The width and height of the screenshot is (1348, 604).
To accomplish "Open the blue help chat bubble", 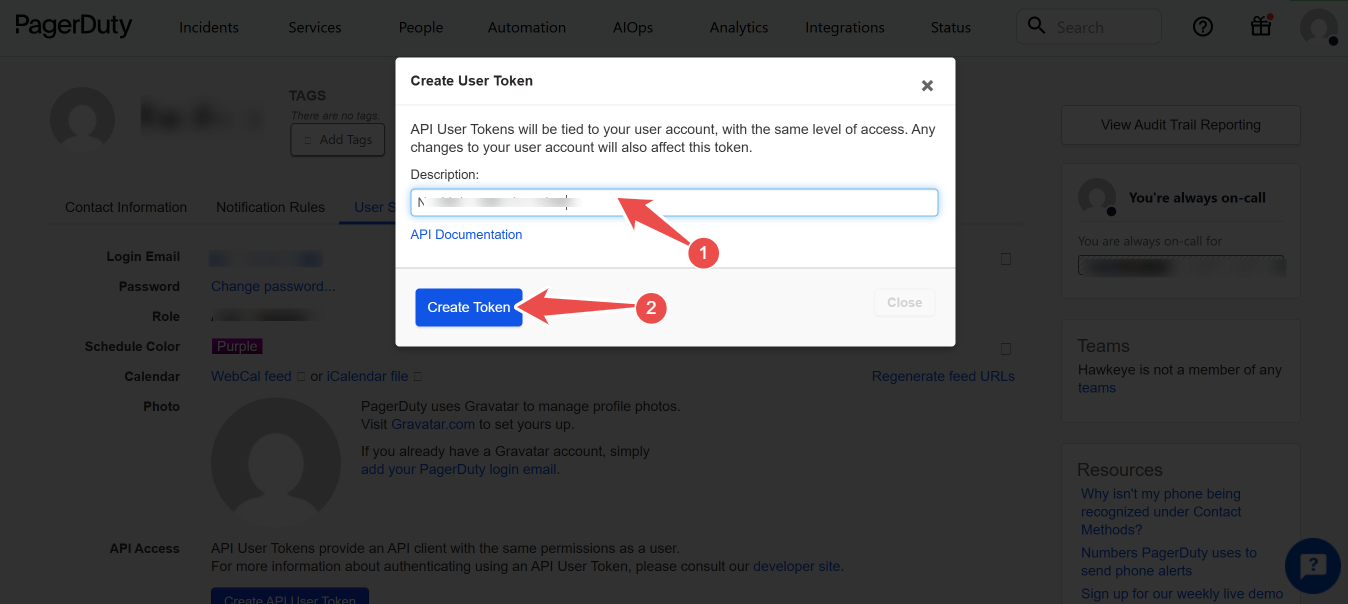I will pos(1312,565).
